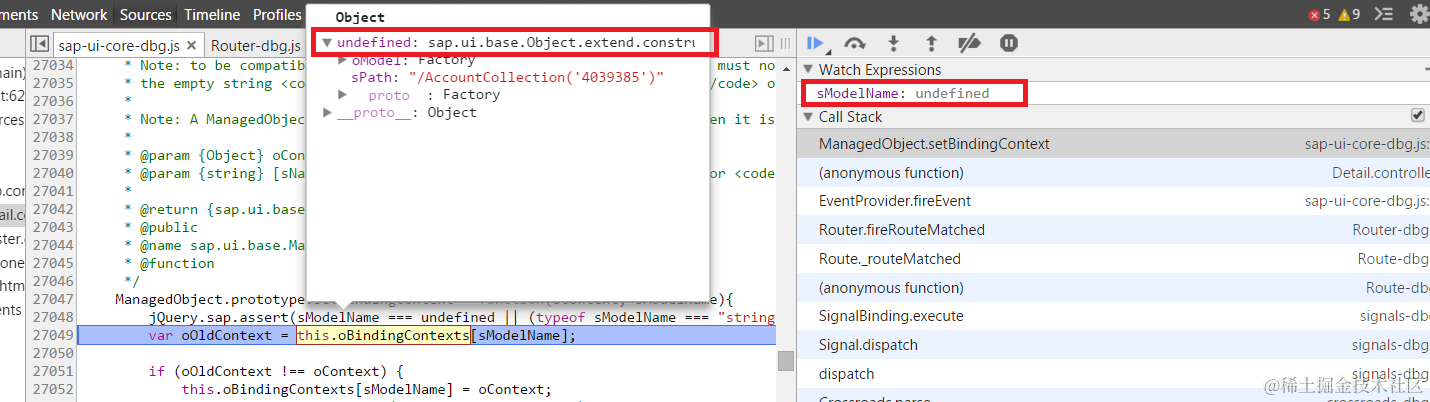Select the anonymous function frame from Route-dbg
This screenshot has width=1430, height=402.
pos(1113,288)
